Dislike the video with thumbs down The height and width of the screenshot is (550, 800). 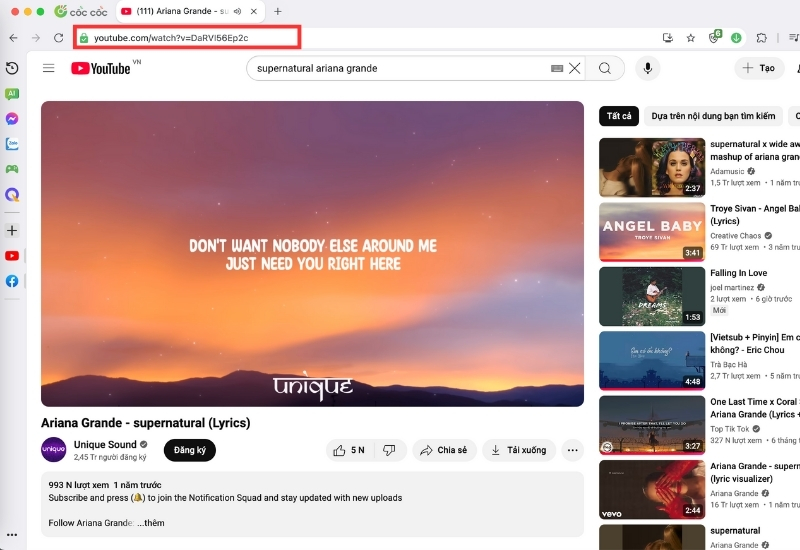click(x=390, y=450)
